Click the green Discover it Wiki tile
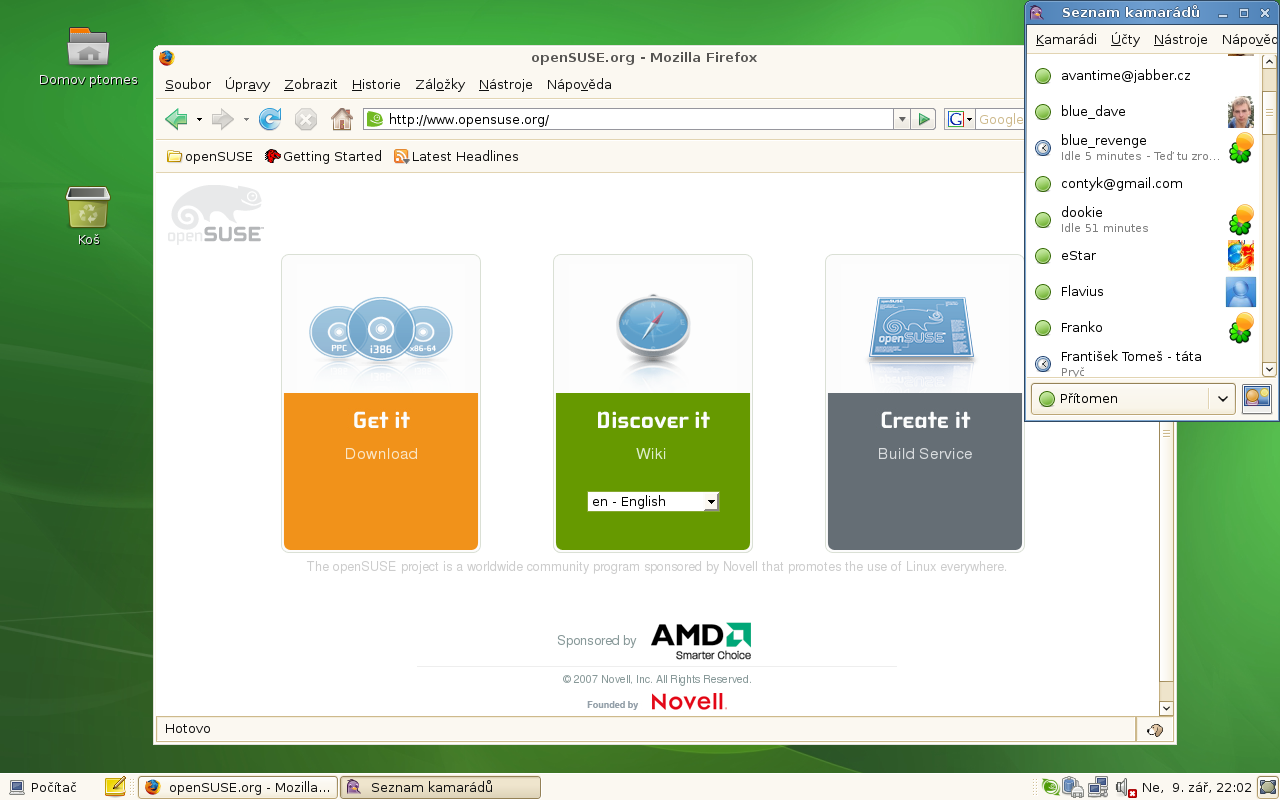1280x800 pixels. tap(653, 403)
